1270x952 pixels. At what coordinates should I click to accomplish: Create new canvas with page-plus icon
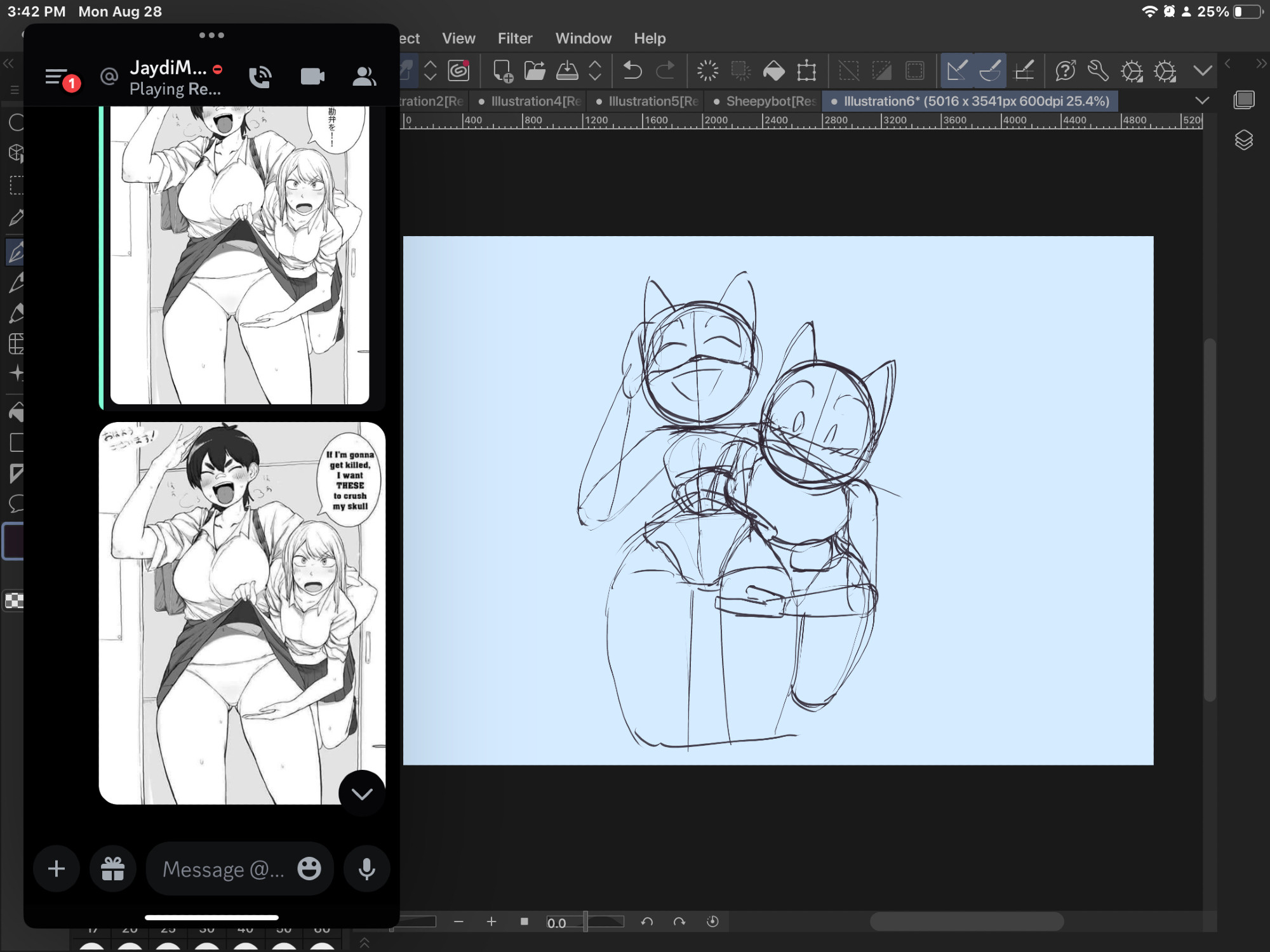pos(502,70)
